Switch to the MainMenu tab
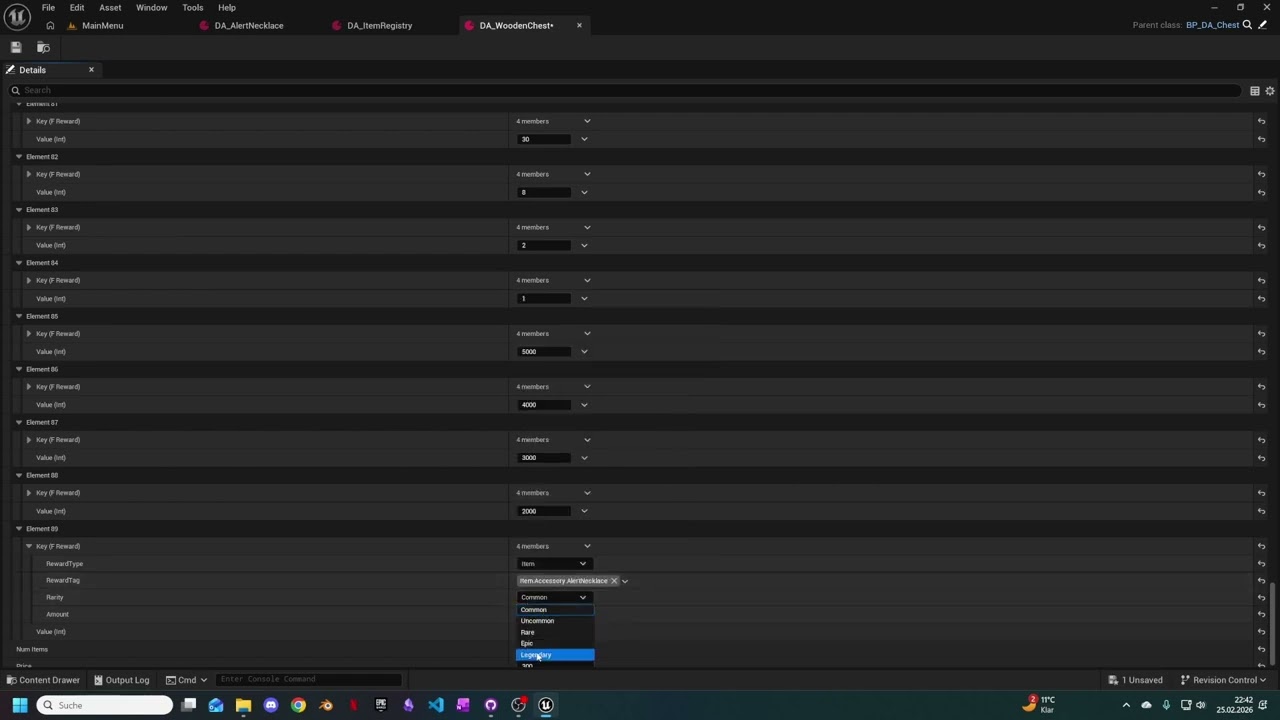The width and height of the screenshot is (1280, 720). coord(103,25)
